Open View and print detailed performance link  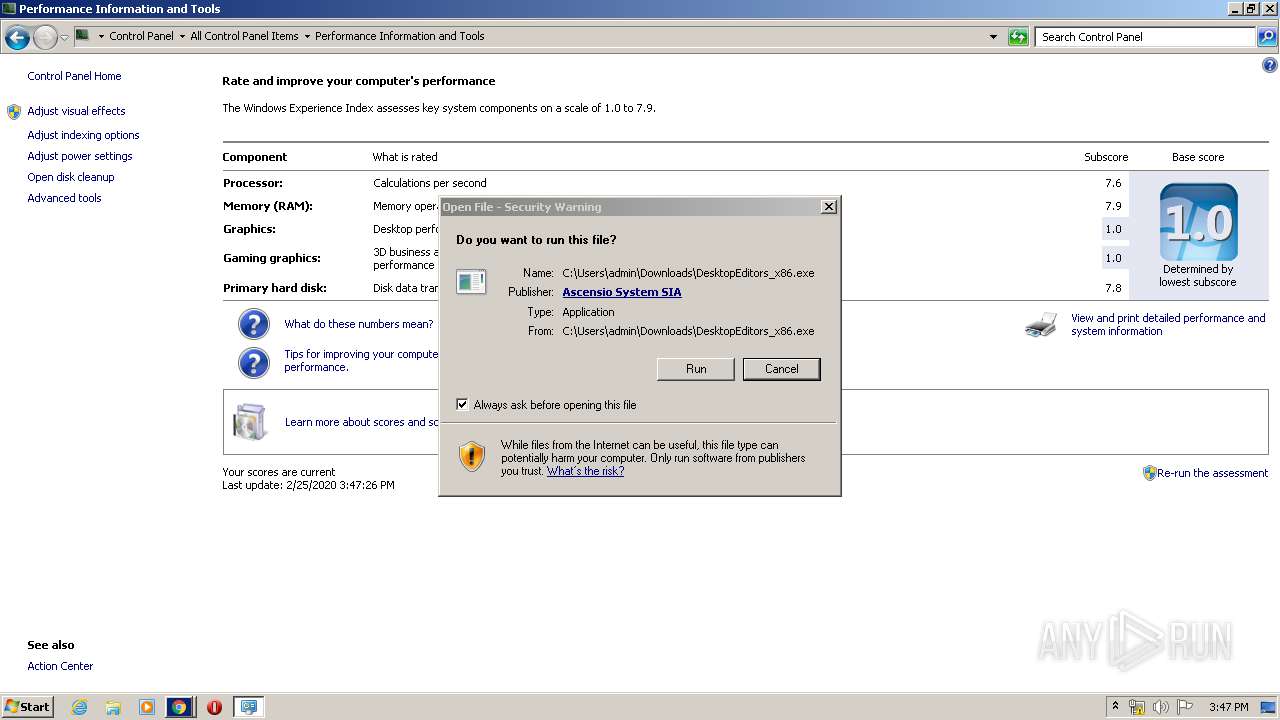tap(1168, 325)
